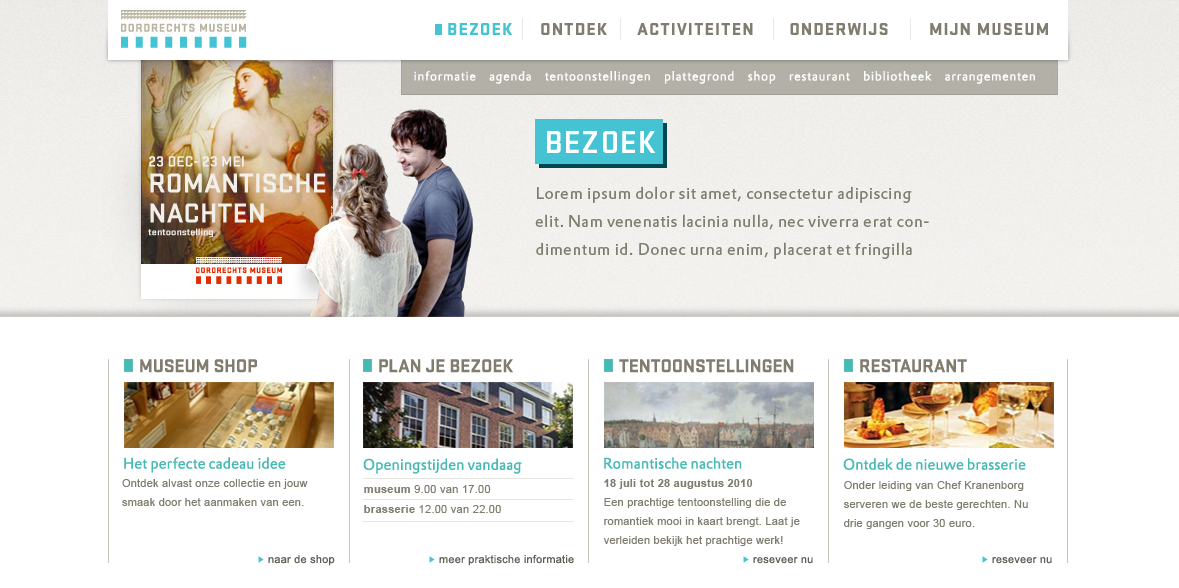Screen dimensions: 1179x588
Task: Open the brick building facade thumbnail
Action: (468, 415)
